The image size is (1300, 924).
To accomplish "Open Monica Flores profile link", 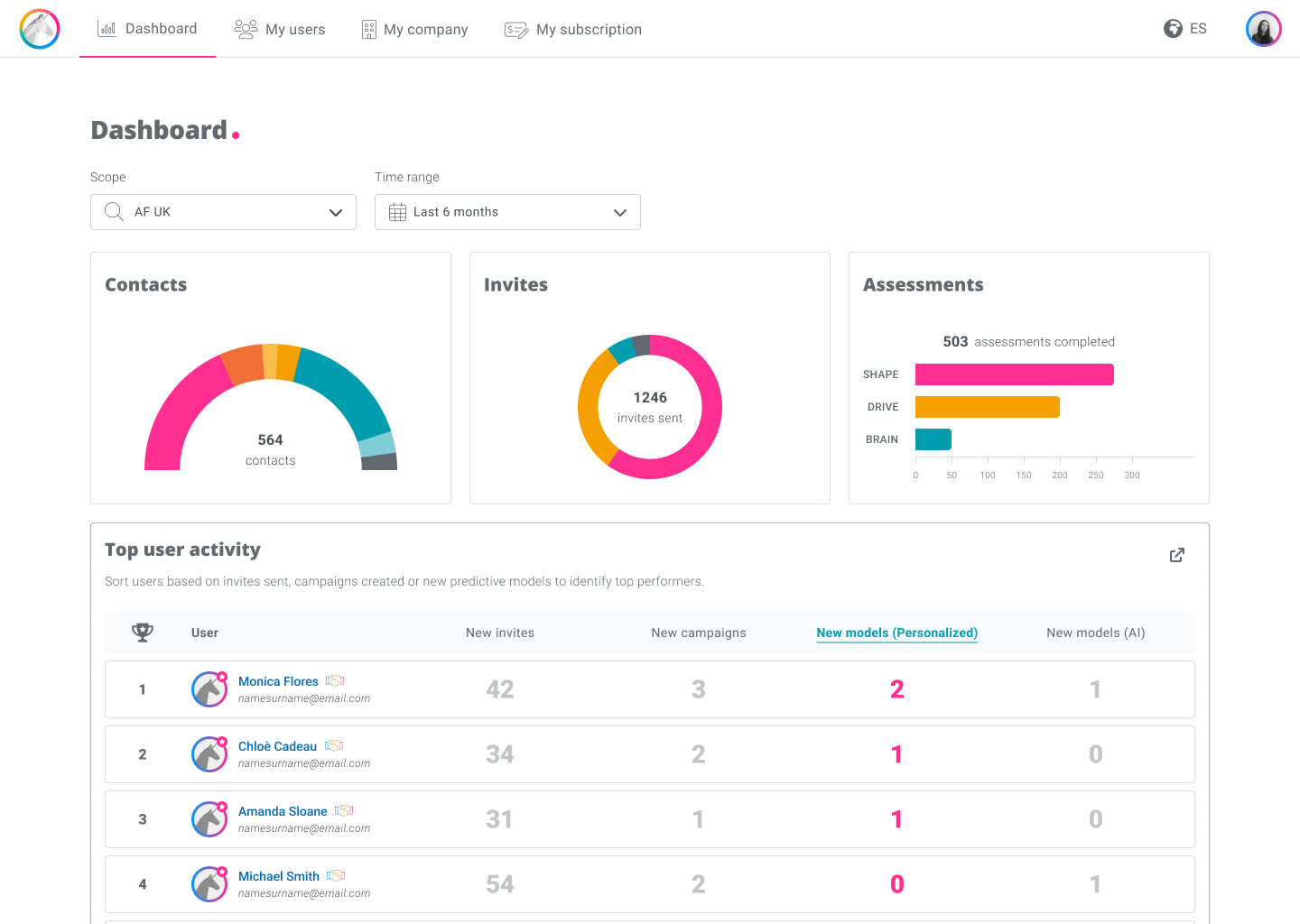I will [278, 681].
